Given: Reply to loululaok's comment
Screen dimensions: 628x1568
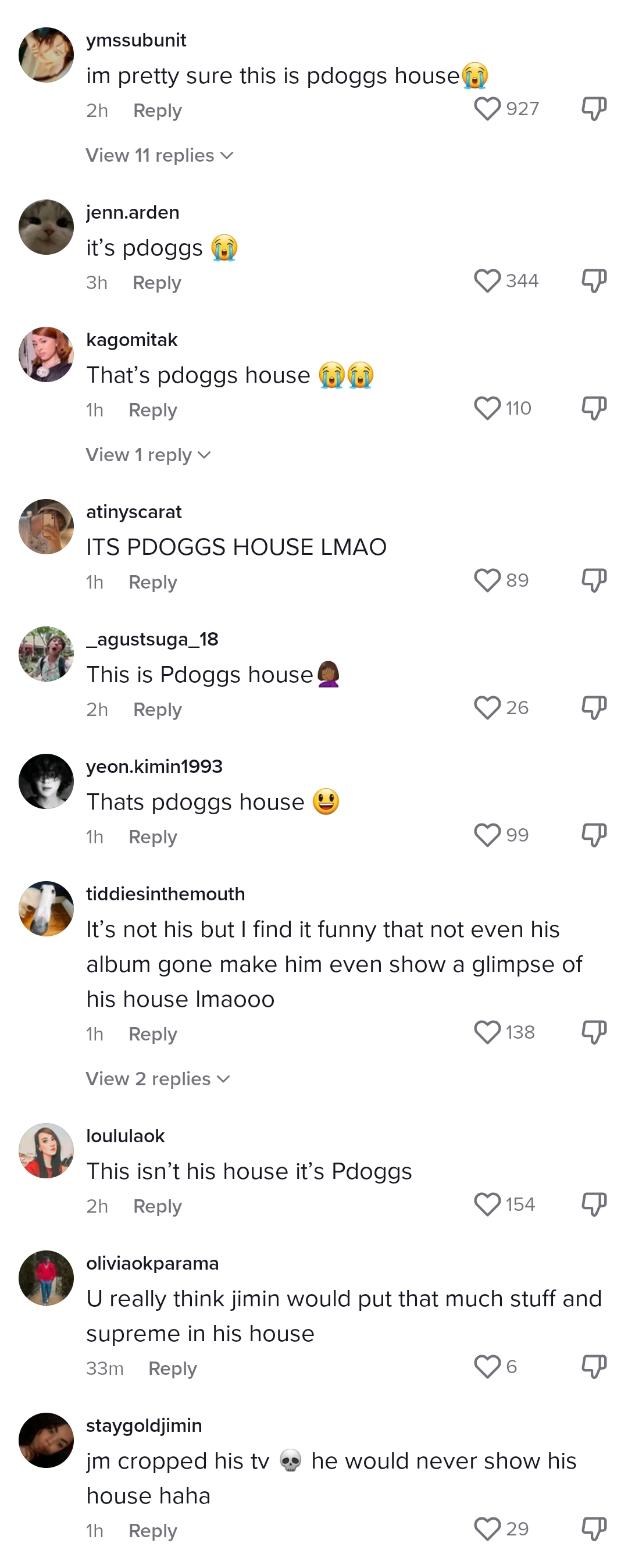Looking at the screenshot, I should tap(158, 1206).
